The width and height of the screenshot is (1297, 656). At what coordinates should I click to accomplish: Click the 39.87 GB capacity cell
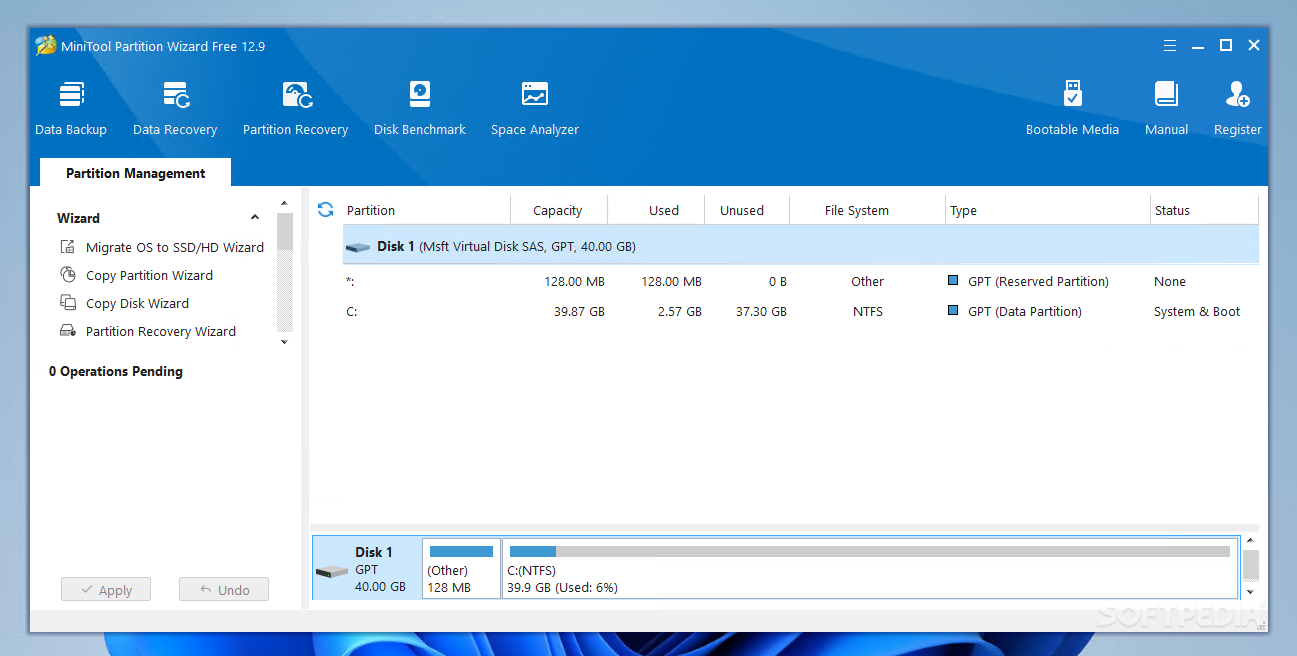(579, 312)
